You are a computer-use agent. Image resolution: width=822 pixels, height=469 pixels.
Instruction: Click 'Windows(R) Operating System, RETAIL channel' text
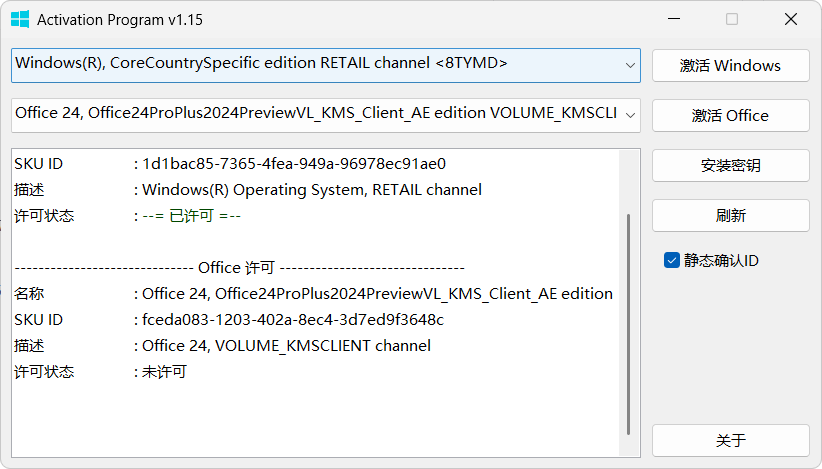click(312, 190)
